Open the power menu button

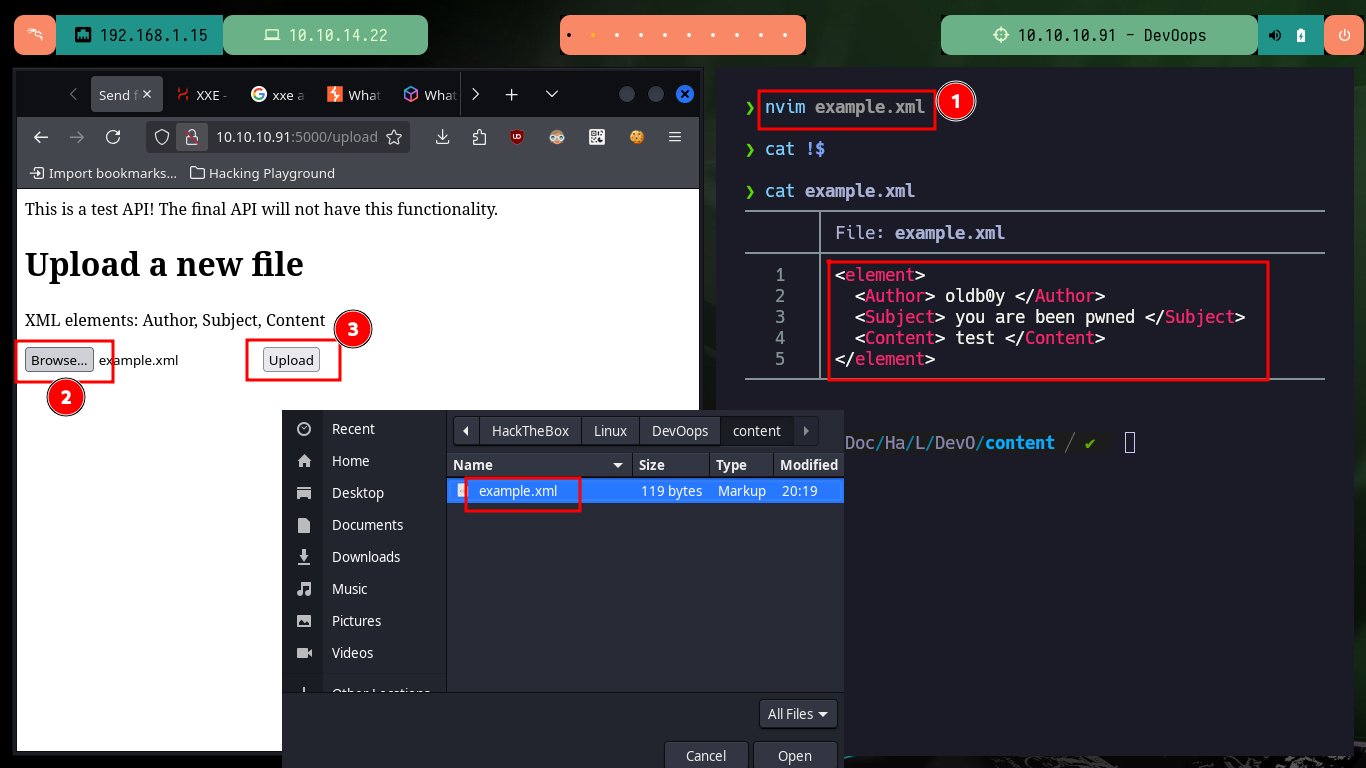tap(1344, 35)
